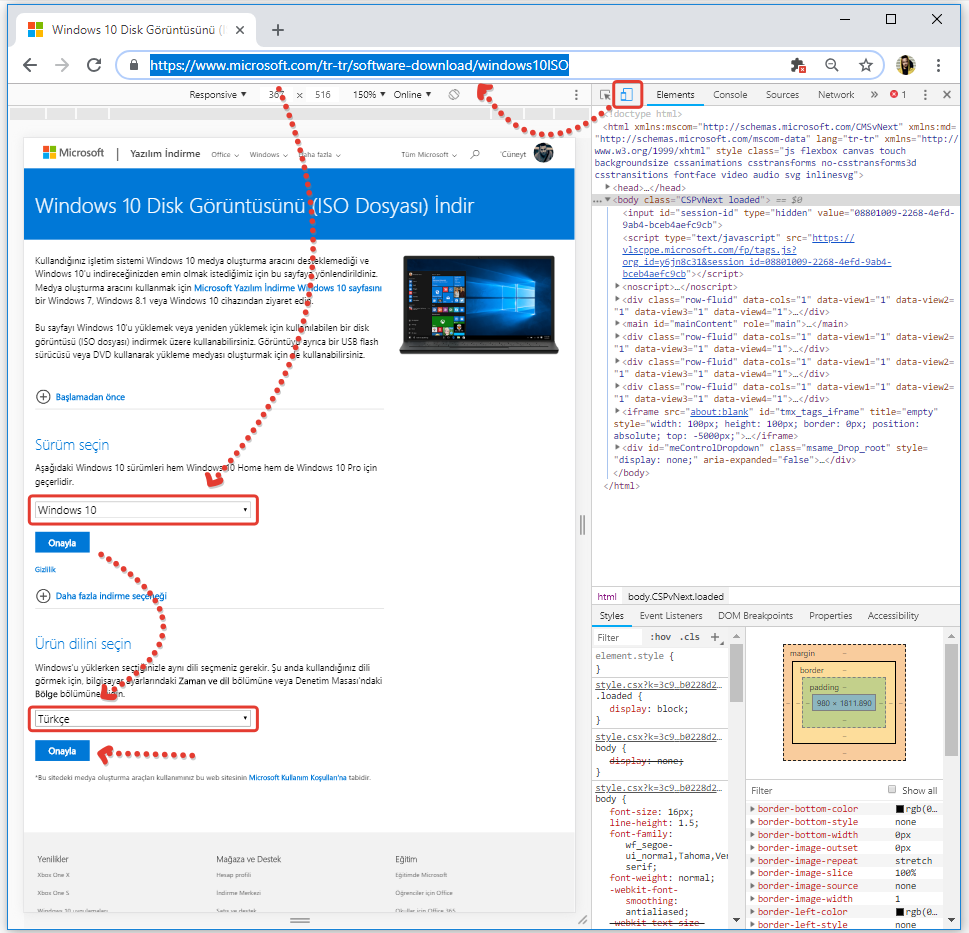
Task: Open DevTools three-dot customize menu
Action: [x=924, y=95]
